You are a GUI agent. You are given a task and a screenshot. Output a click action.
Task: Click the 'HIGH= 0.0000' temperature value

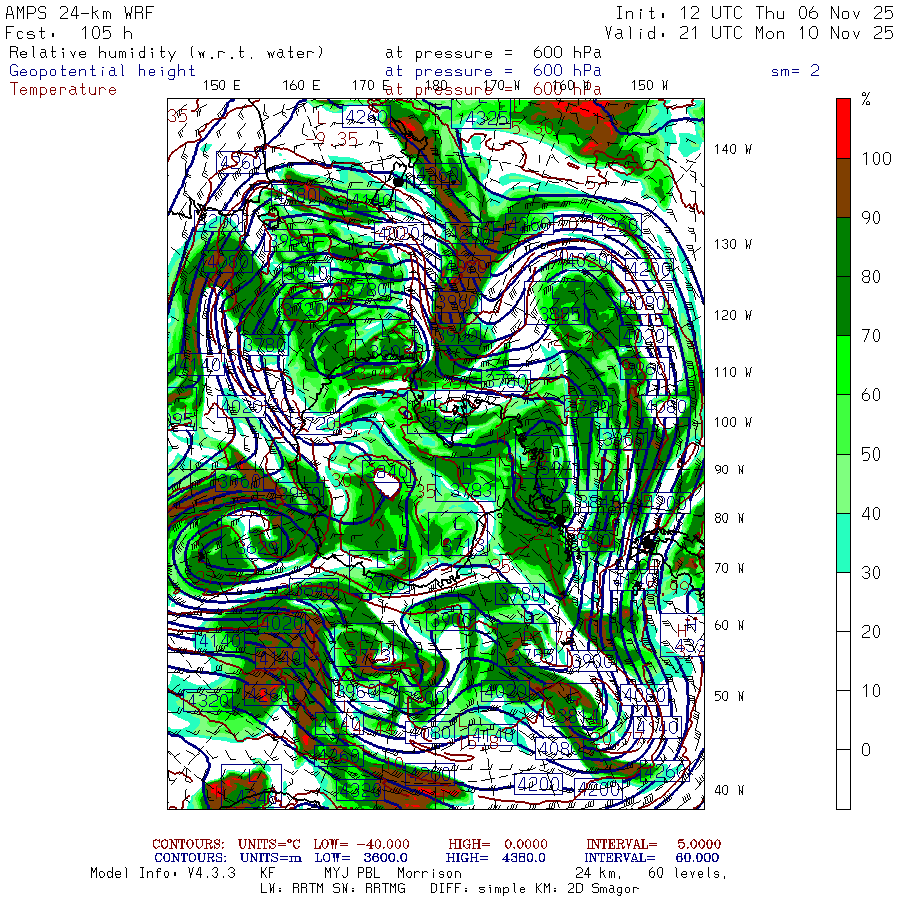(x=498, y=844)
